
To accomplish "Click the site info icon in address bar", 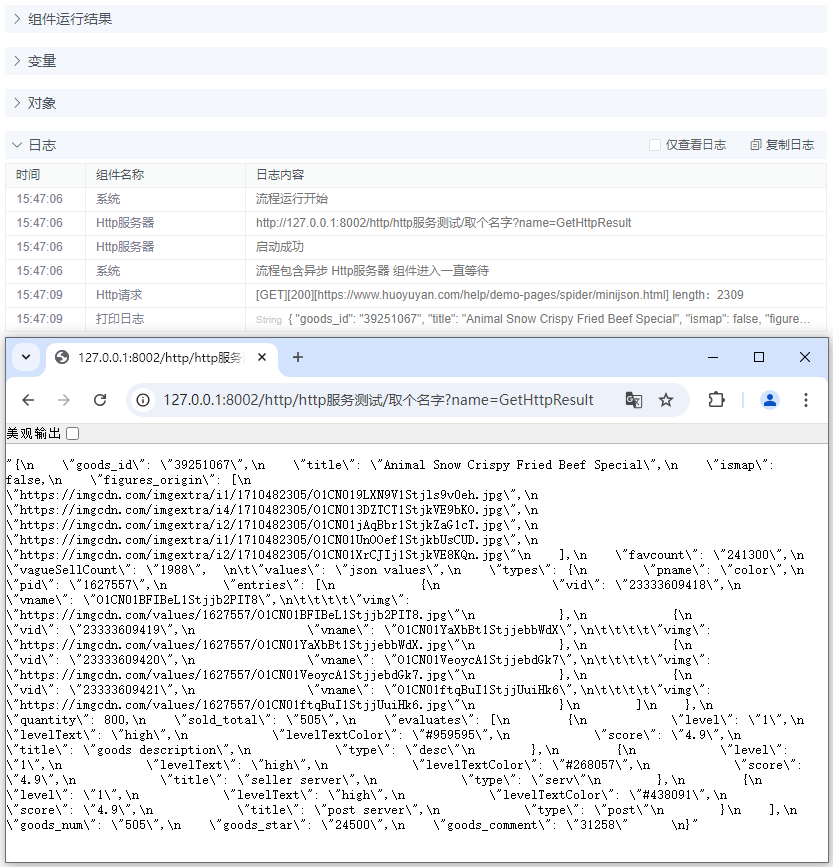I will pos(143,398).
